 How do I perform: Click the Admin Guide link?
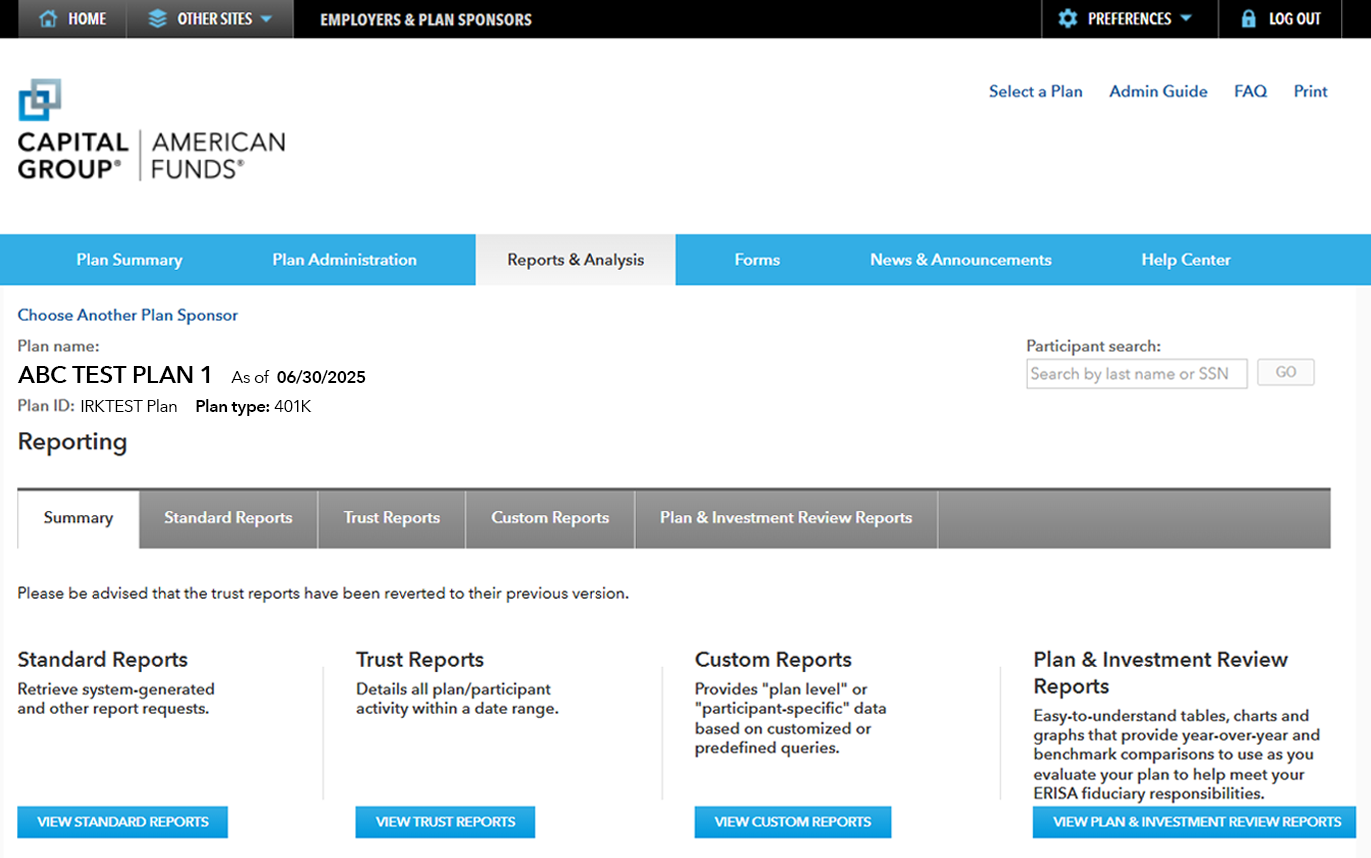pos(1158,91)
